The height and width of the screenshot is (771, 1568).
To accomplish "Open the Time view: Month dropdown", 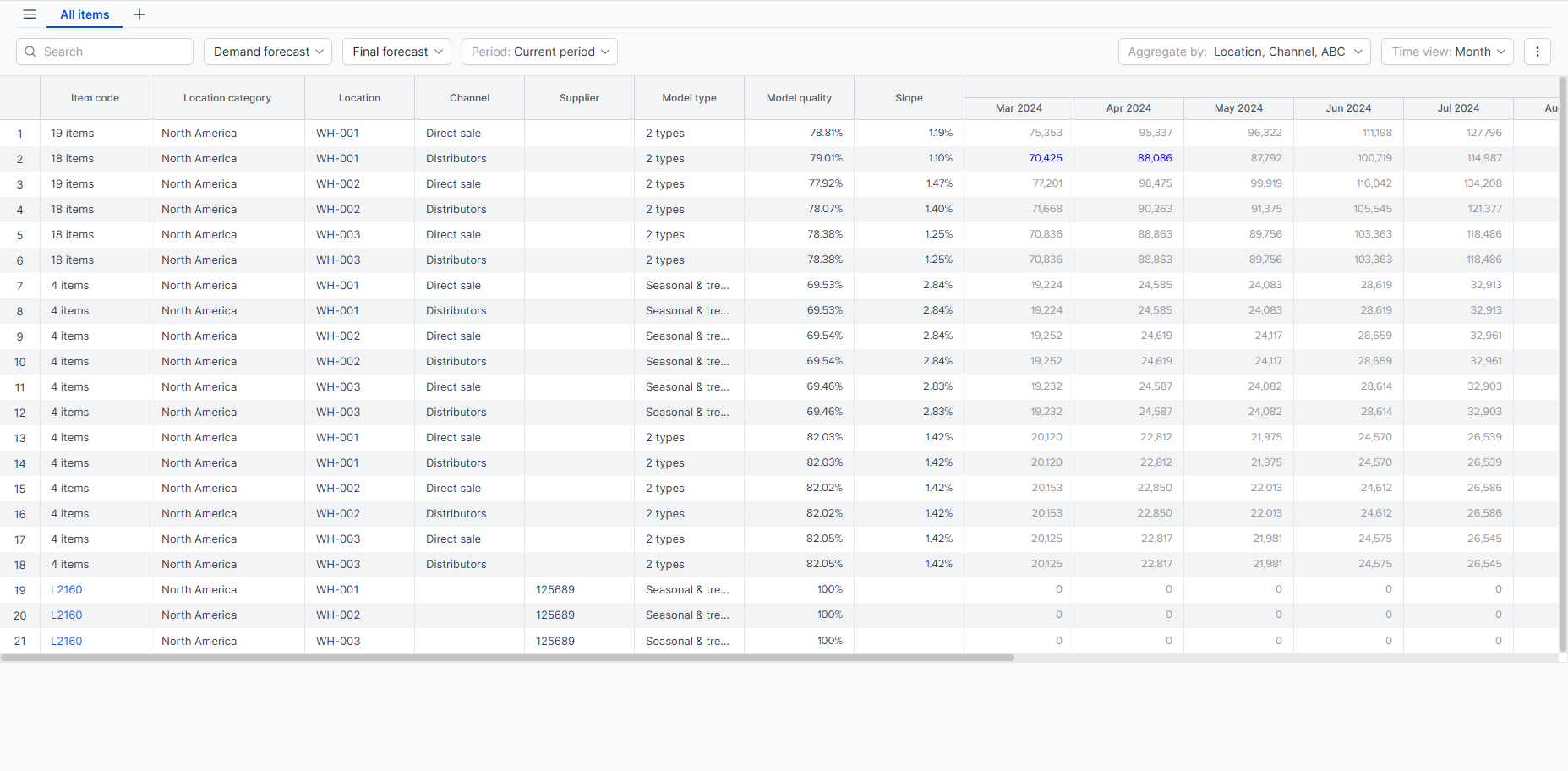I will click(x=1447, y=52).
